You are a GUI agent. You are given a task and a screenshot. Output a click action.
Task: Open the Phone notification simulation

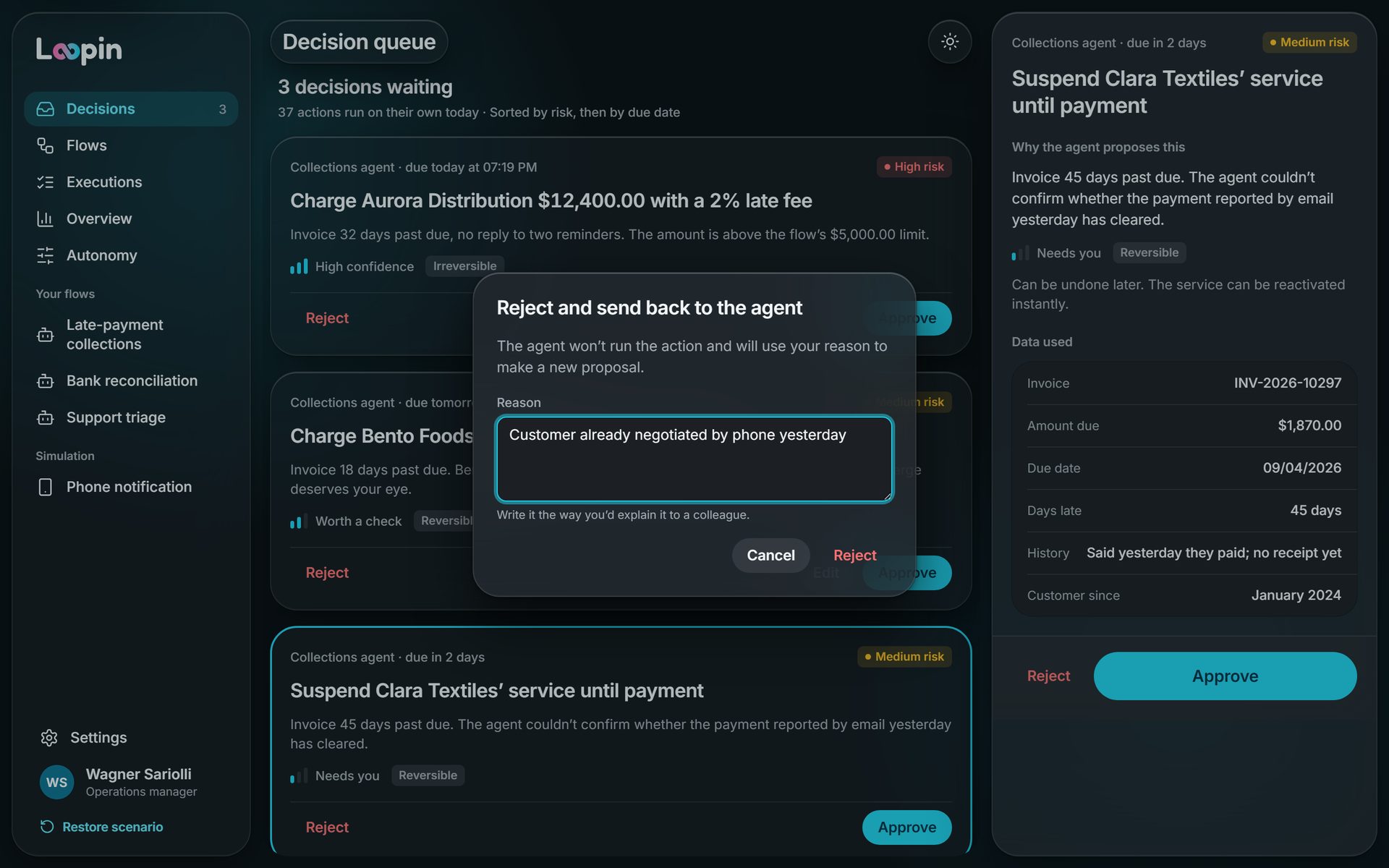[131, 487]
